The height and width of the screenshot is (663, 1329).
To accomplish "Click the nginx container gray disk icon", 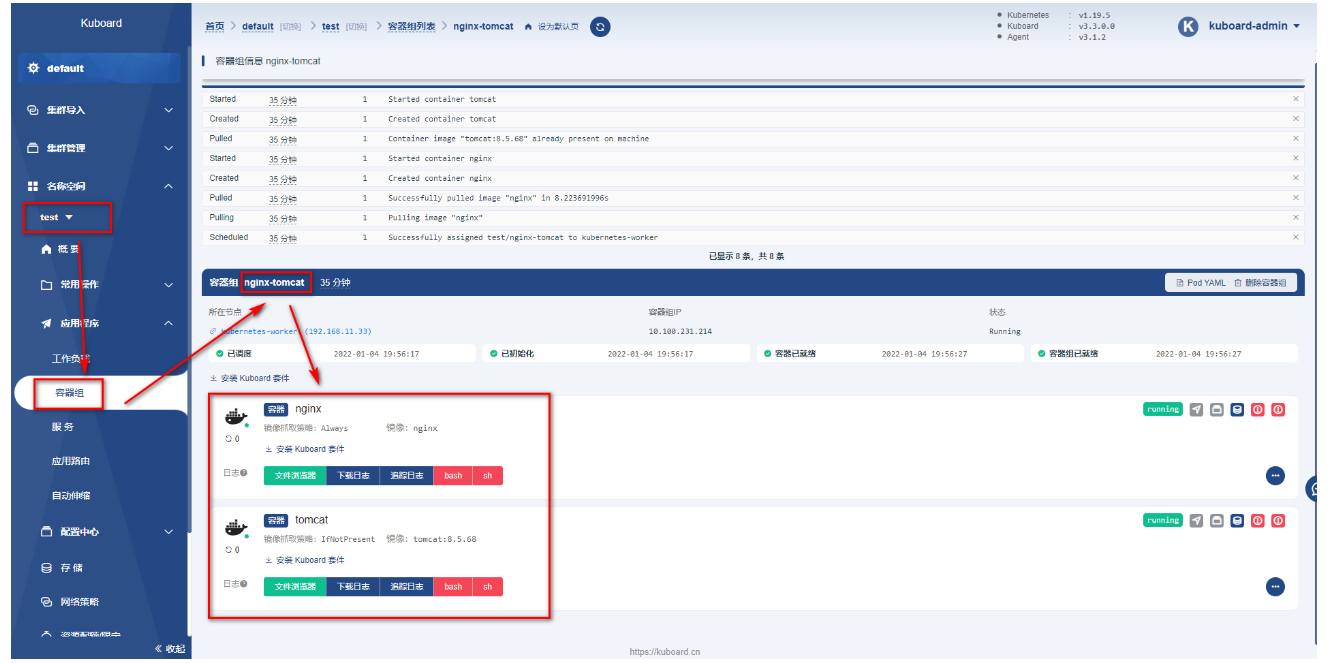I will point(1216,410).
